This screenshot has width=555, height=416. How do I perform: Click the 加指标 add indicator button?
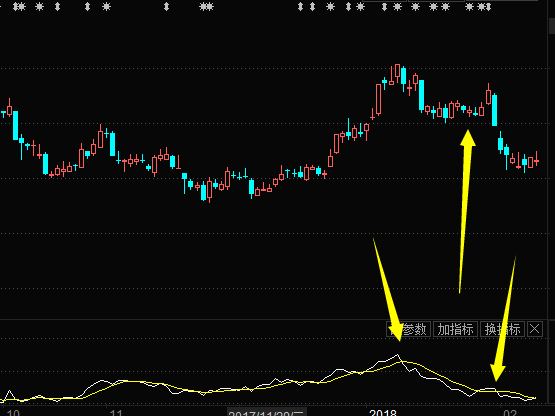point(456,329)
